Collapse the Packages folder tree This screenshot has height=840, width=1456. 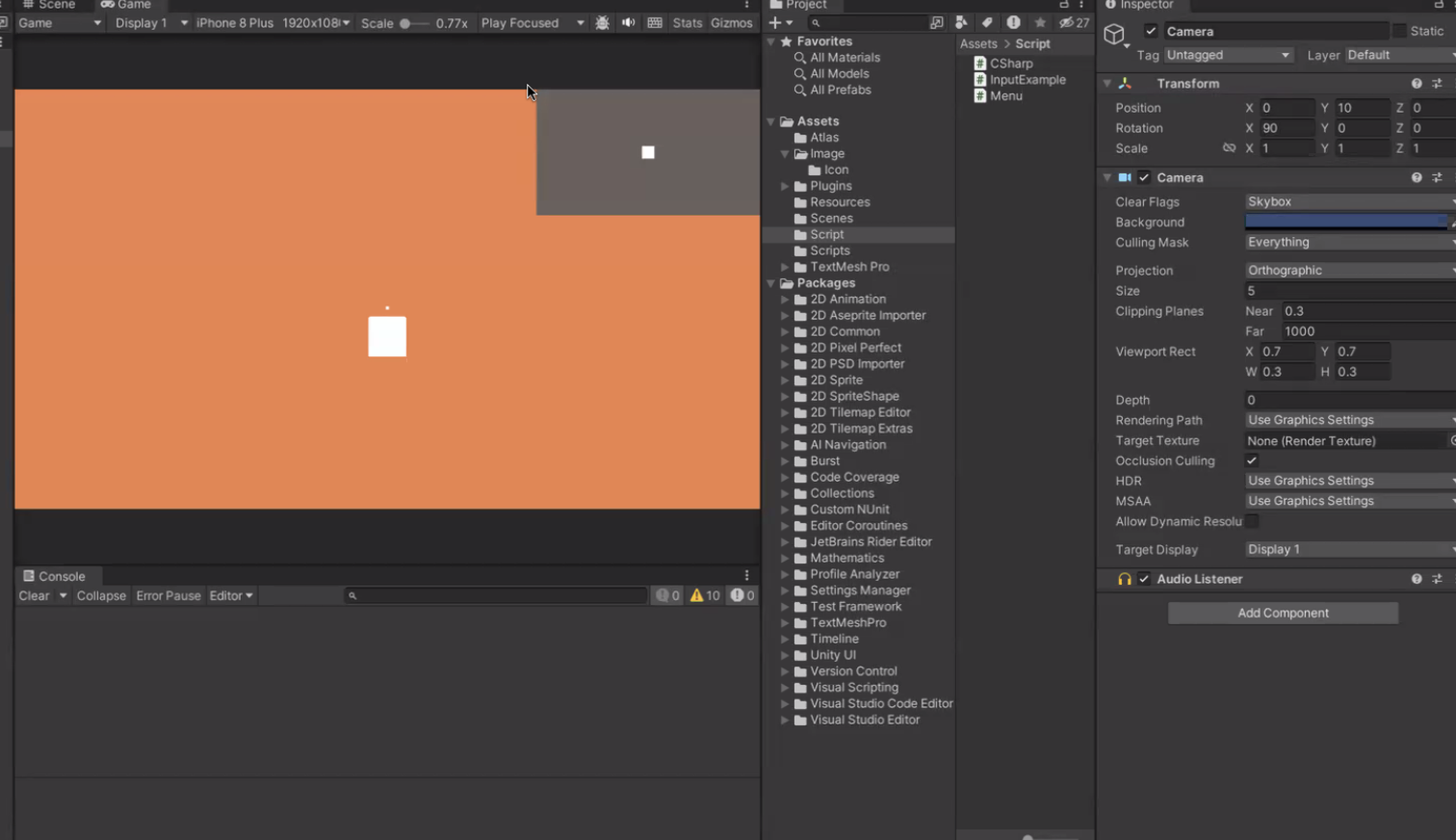[771, 283]
